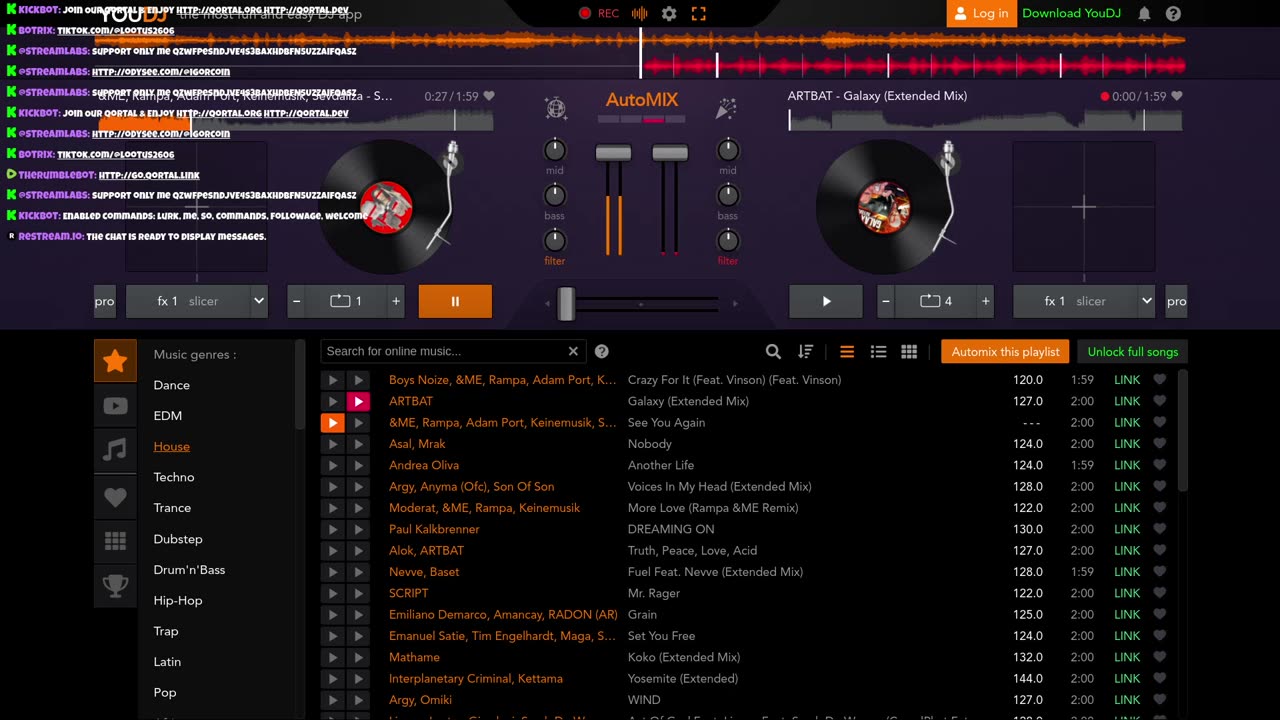Select the EDM genre
The width and height of the screenshot is (1280, 720).
point(168,416)
